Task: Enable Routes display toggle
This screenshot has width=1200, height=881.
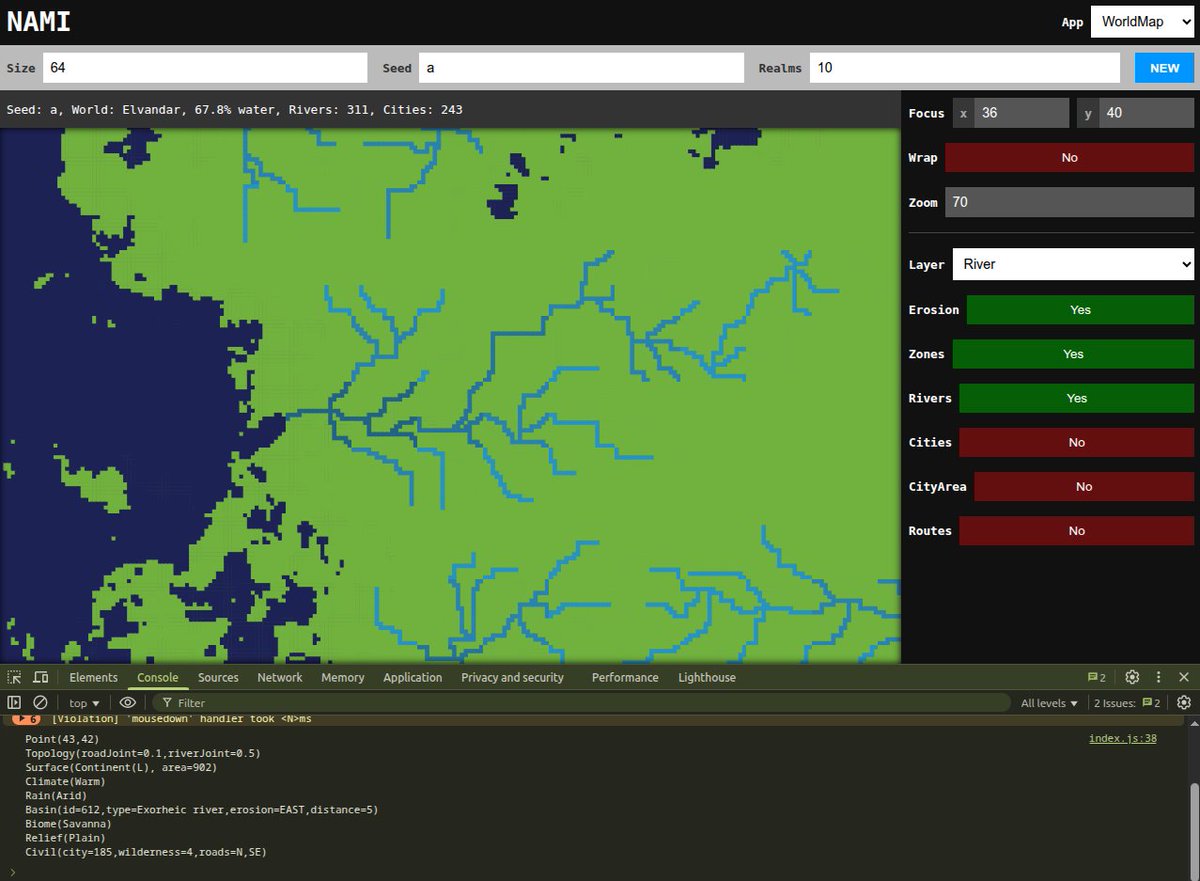Action: [x=1076, y=531]
